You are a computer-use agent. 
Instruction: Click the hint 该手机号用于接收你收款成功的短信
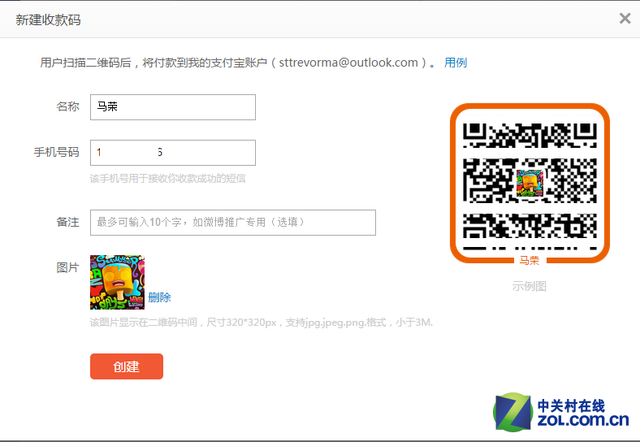168,179
